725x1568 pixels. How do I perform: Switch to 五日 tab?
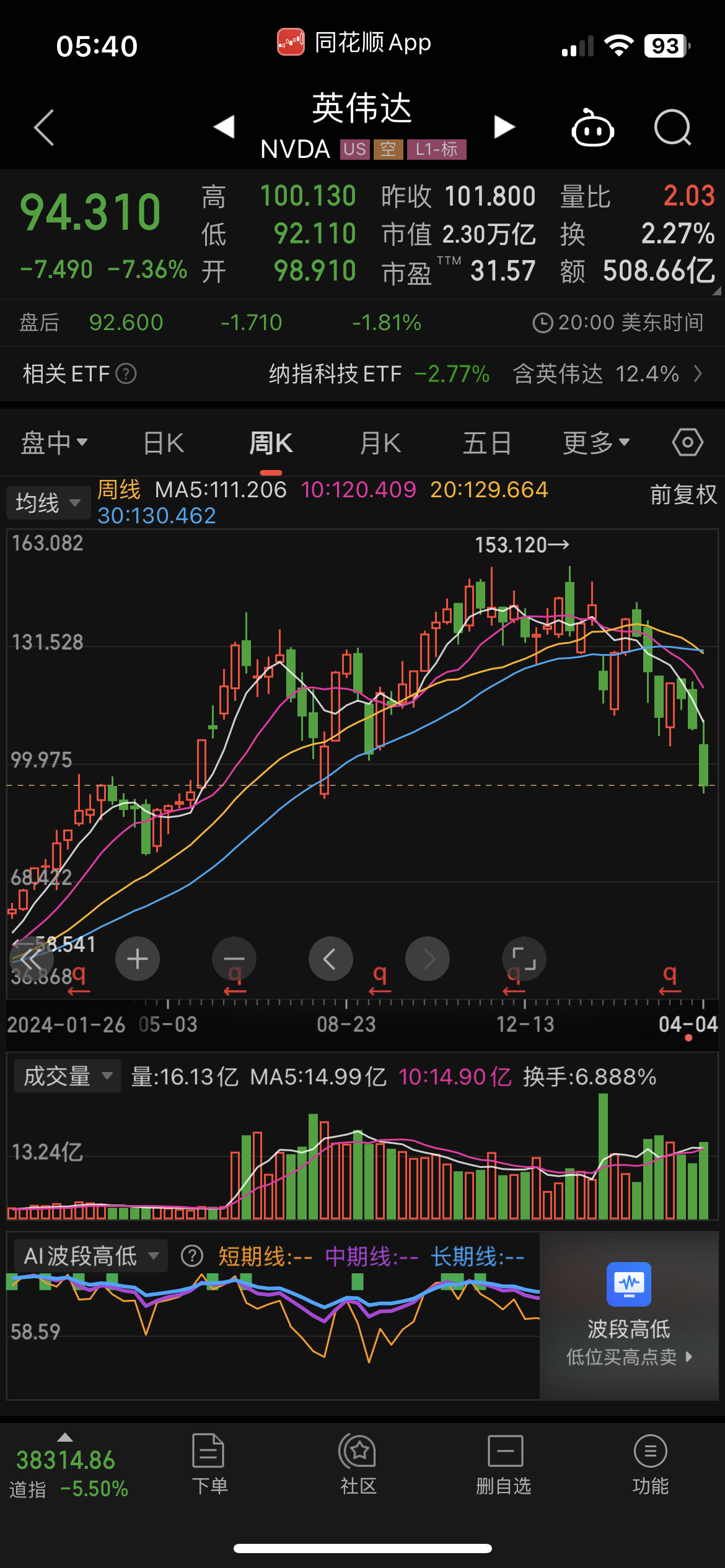487,443
